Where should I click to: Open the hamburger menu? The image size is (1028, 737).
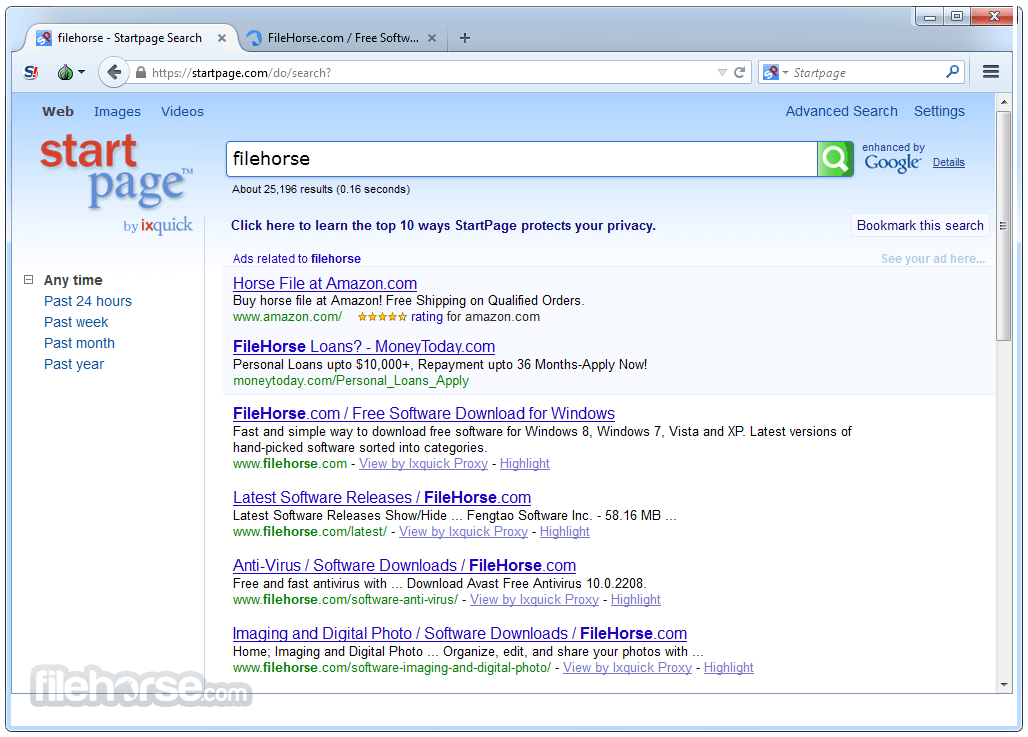click(x=991, y=72)
